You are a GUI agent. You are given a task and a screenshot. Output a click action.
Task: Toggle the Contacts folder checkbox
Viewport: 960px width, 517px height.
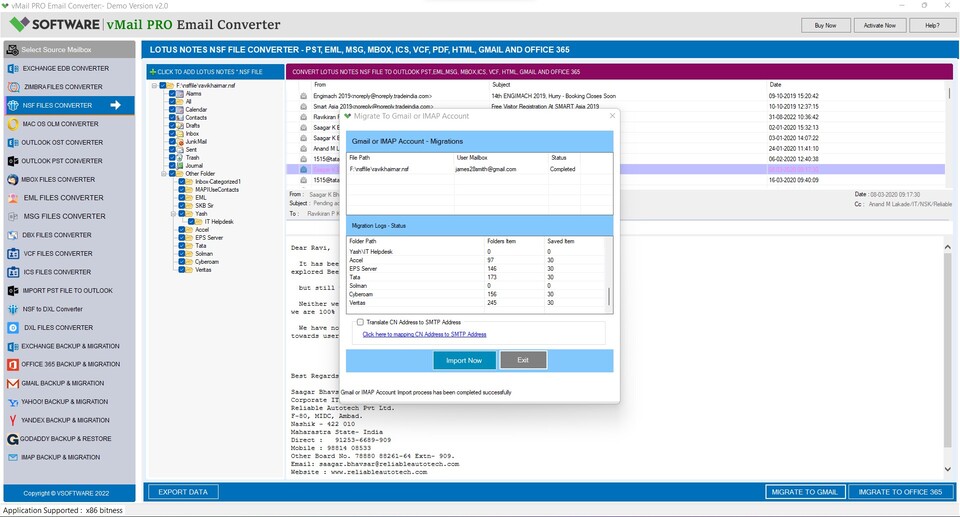pyautogui.click(x=172, y=118)
